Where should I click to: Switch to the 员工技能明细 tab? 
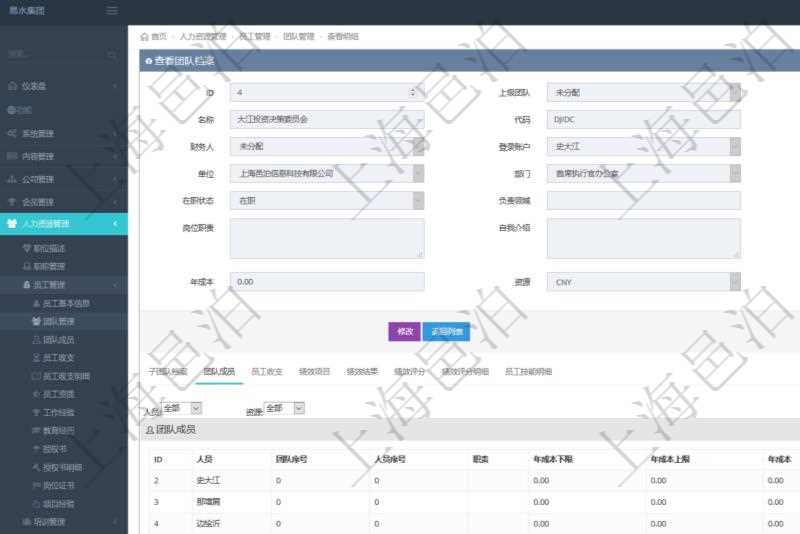coord(528,371)
